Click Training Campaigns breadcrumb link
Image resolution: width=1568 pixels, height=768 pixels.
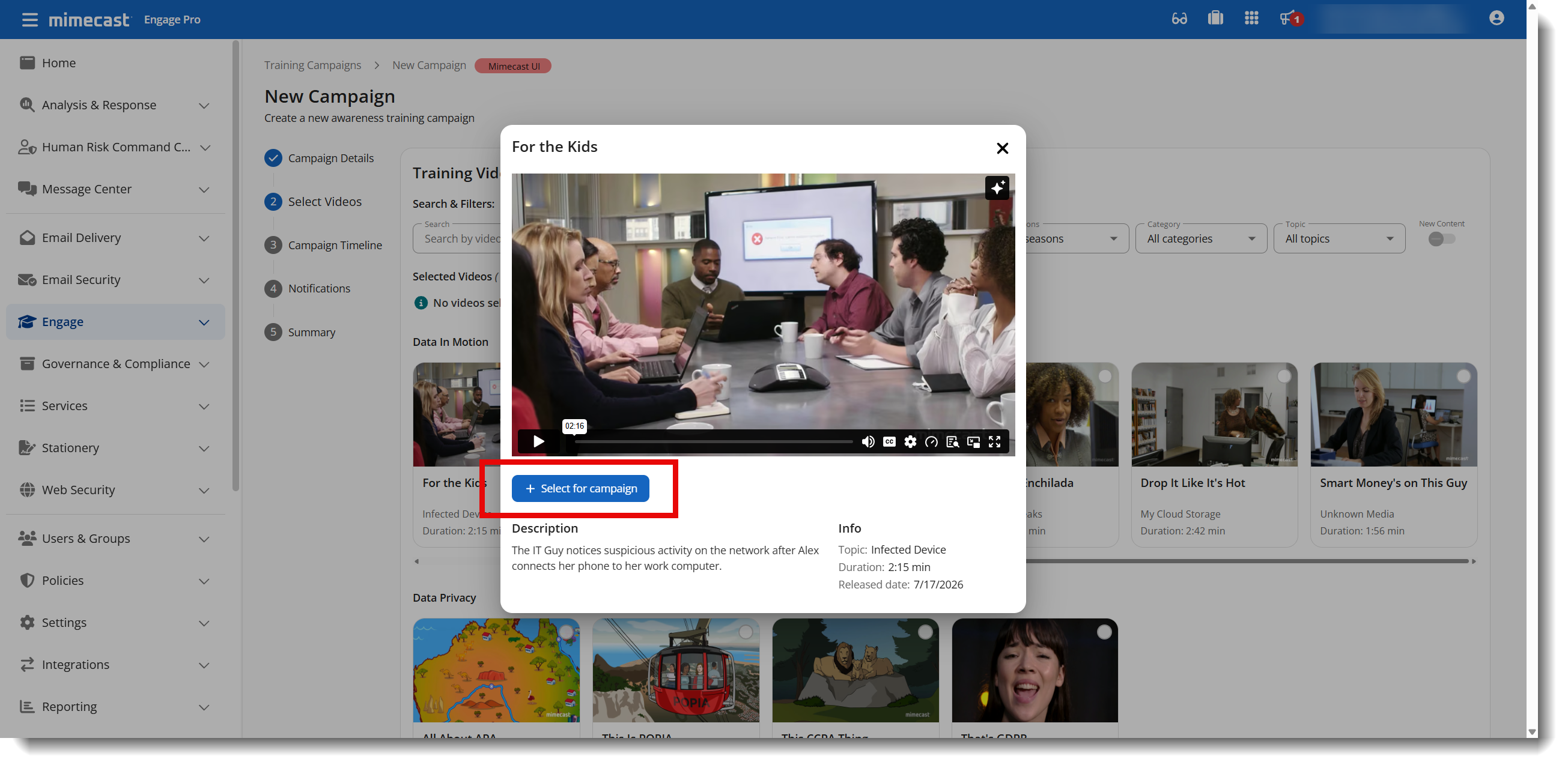pyautogui.click(x=312, y=65)
